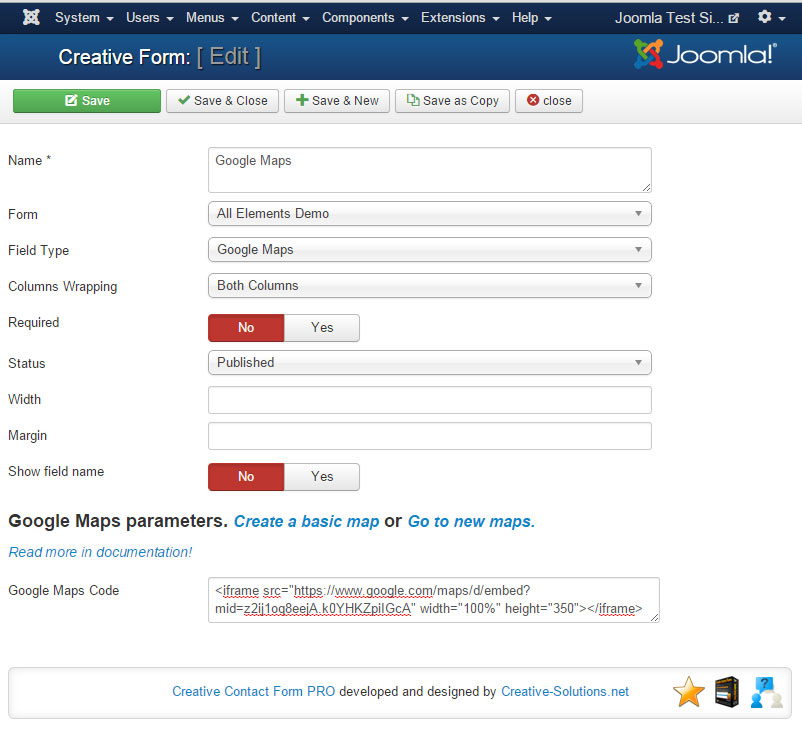
Task: Click the external link icon beside site name
Action: tap(733, 18)
